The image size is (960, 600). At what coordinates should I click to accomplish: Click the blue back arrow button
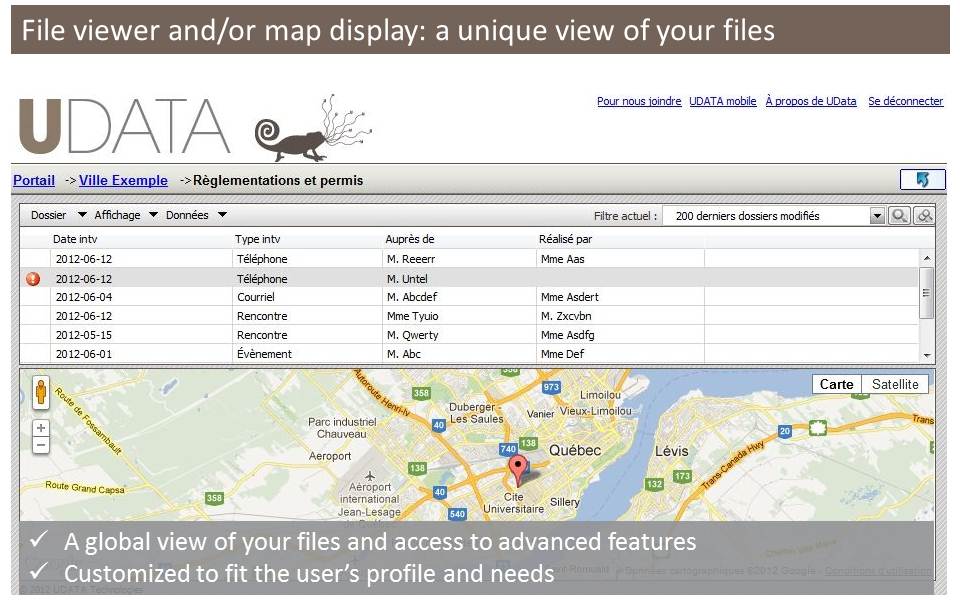click(922, 180)
